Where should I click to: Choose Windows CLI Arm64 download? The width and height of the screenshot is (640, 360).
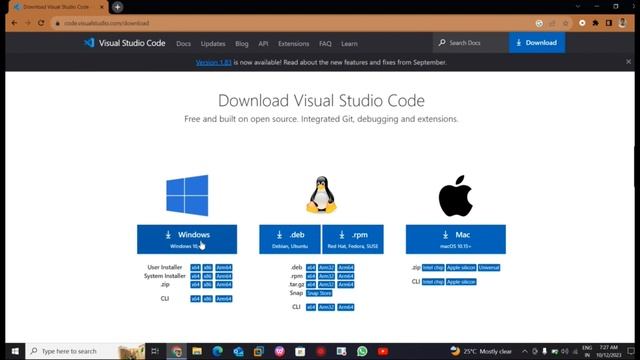(224, 299)
